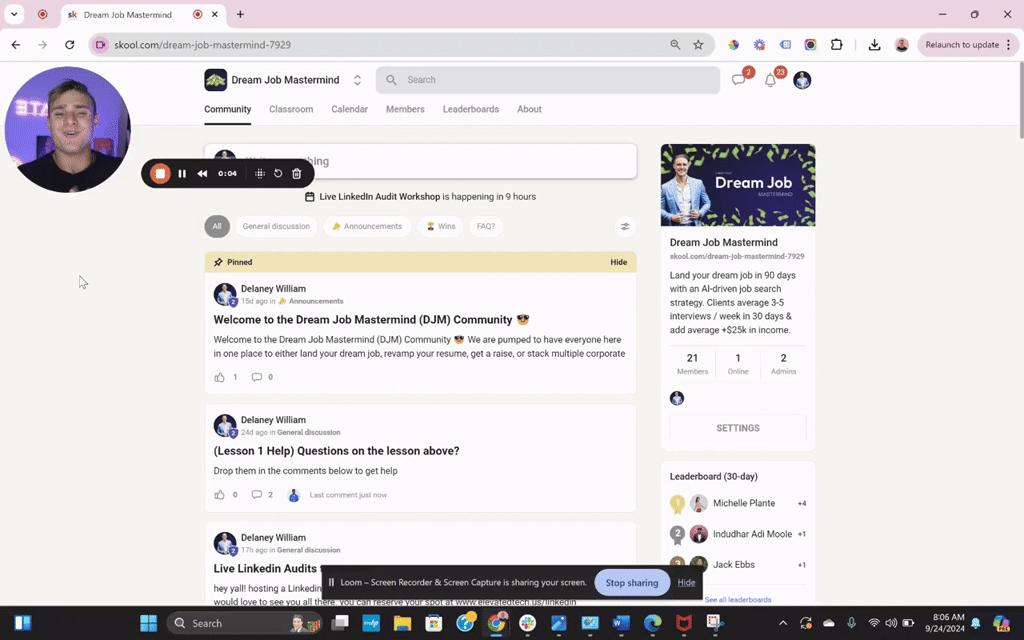This screenshot has width=1024, height=640.
Task: Bookmark this page with the star icon
Action: point(698,44)
